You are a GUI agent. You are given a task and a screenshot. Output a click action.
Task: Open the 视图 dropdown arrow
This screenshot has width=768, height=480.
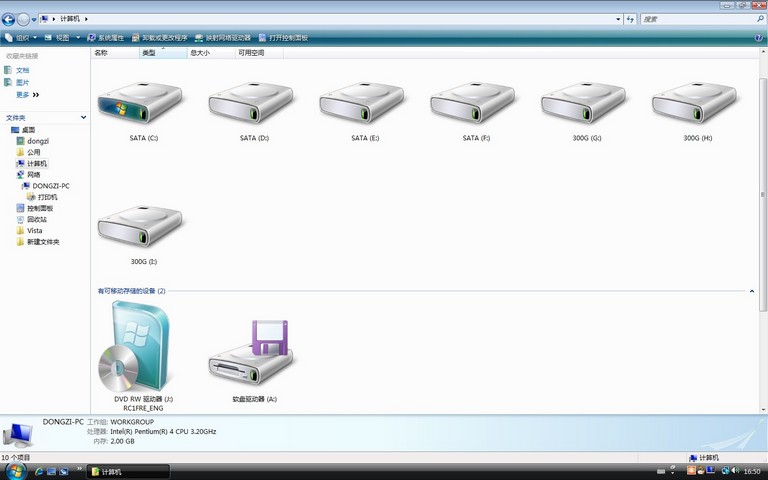click(78, 38)
